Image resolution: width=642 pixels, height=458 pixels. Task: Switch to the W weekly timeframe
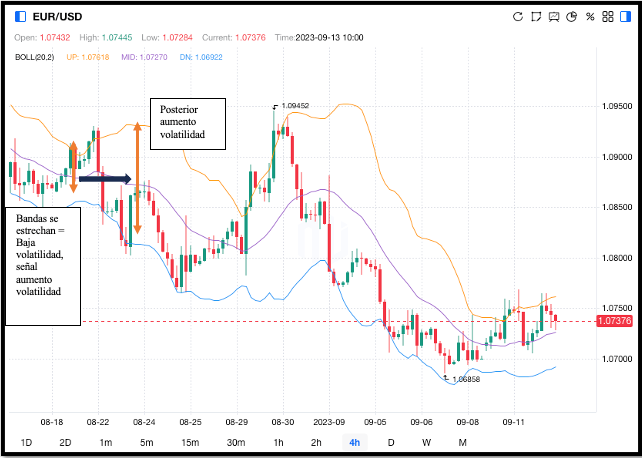(426, 442)
